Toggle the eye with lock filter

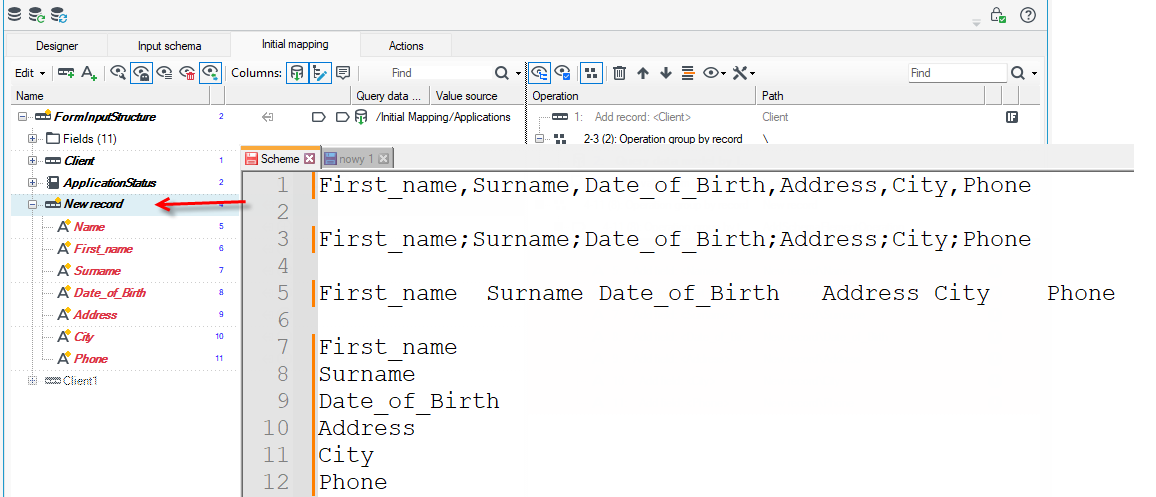pos(142,73)
